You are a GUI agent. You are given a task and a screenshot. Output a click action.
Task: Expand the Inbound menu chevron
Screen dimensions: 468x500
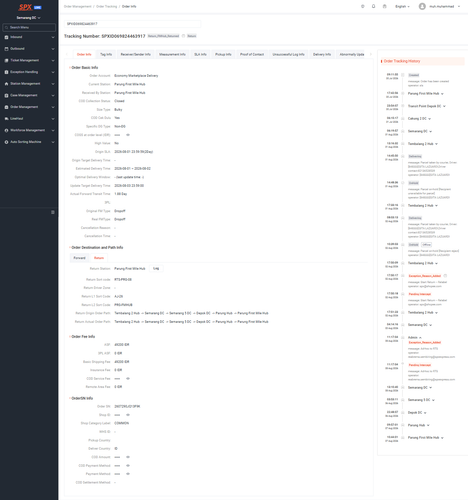(53, 37)
